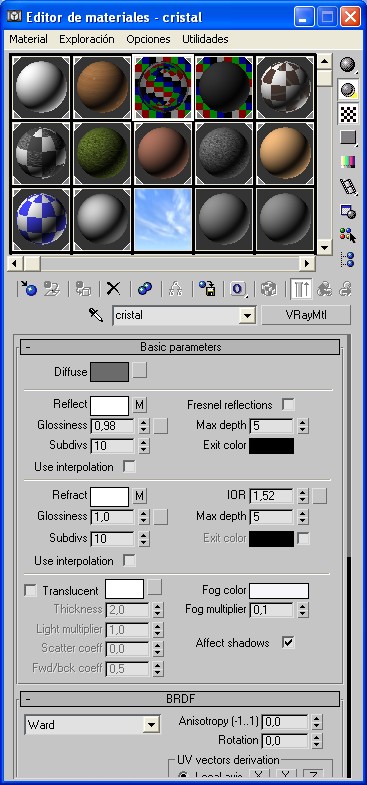This screenshot has height=785, width=367.
Task: Click the Diffuse map slot button
Action: coord(140,371)
